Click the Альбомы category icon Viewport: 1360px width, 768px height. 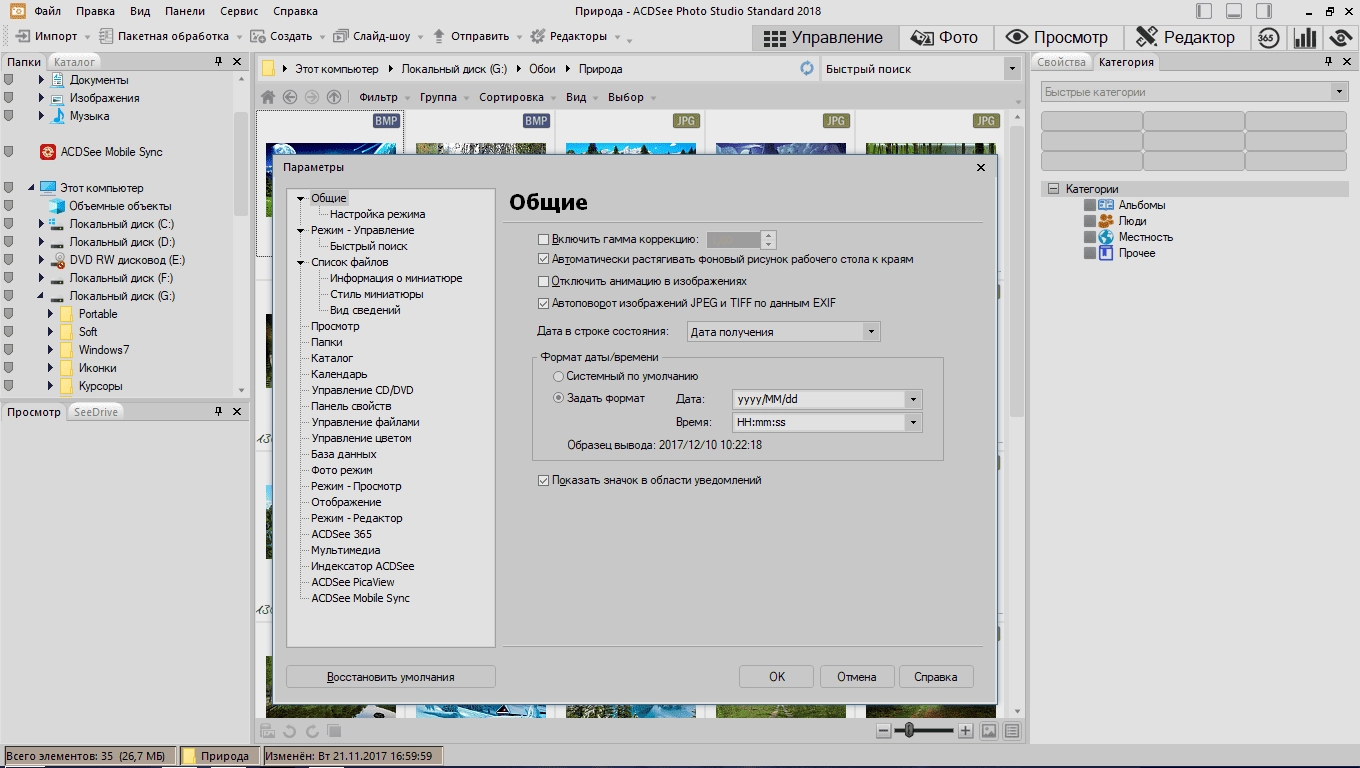pyautogui.click(x=1105, y=205)
